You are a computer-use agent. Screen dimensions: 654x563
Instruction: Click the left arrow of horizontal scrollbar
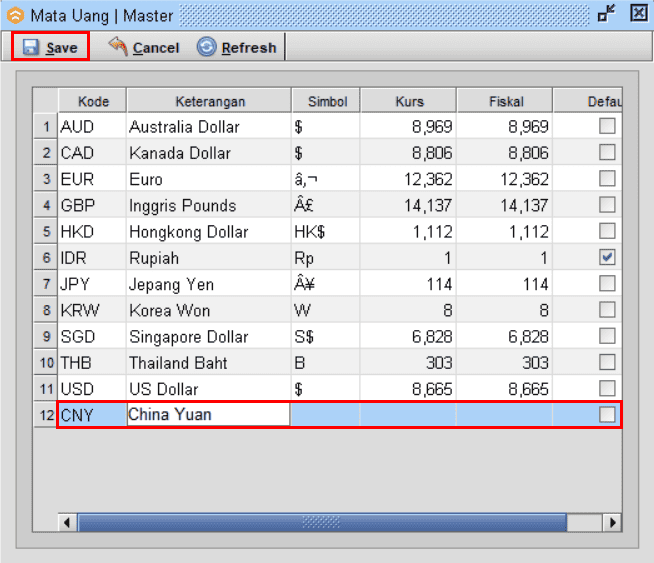67,522
